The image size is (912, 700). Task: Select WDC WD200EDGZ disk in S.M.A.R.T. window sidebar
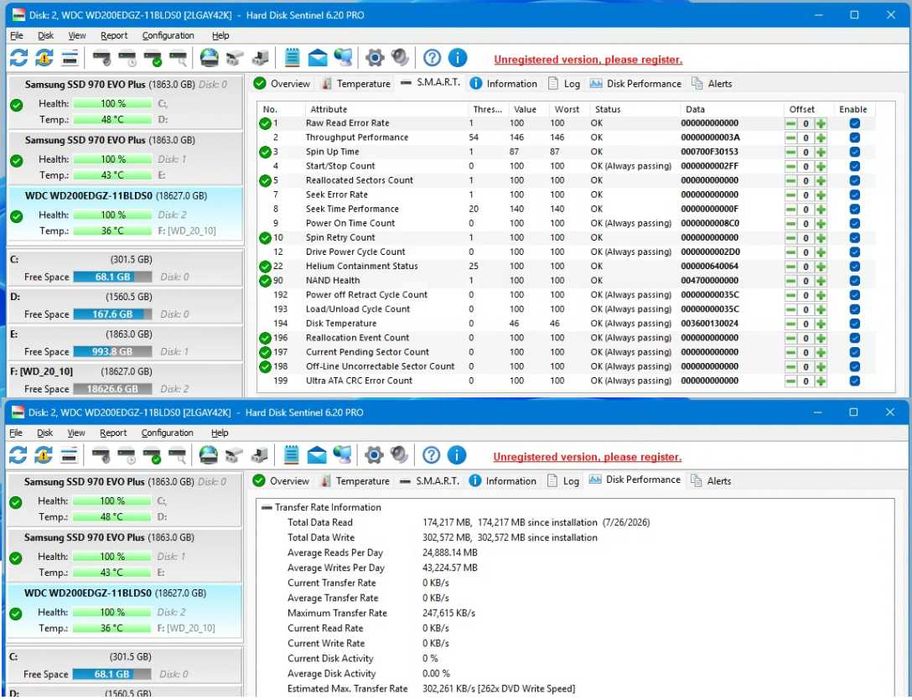pyautogui.click(x=125, y=213)
